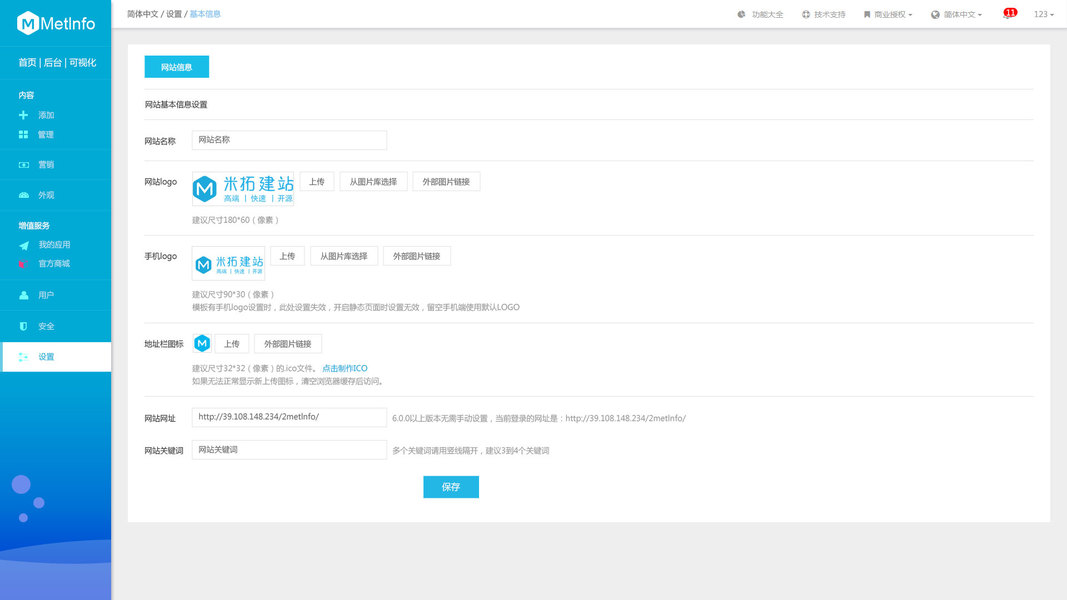Image resolution: width=1067 pixels, height=600 pixels.
Task: Click the address bar favicon M image
Action: click(202, 344)
